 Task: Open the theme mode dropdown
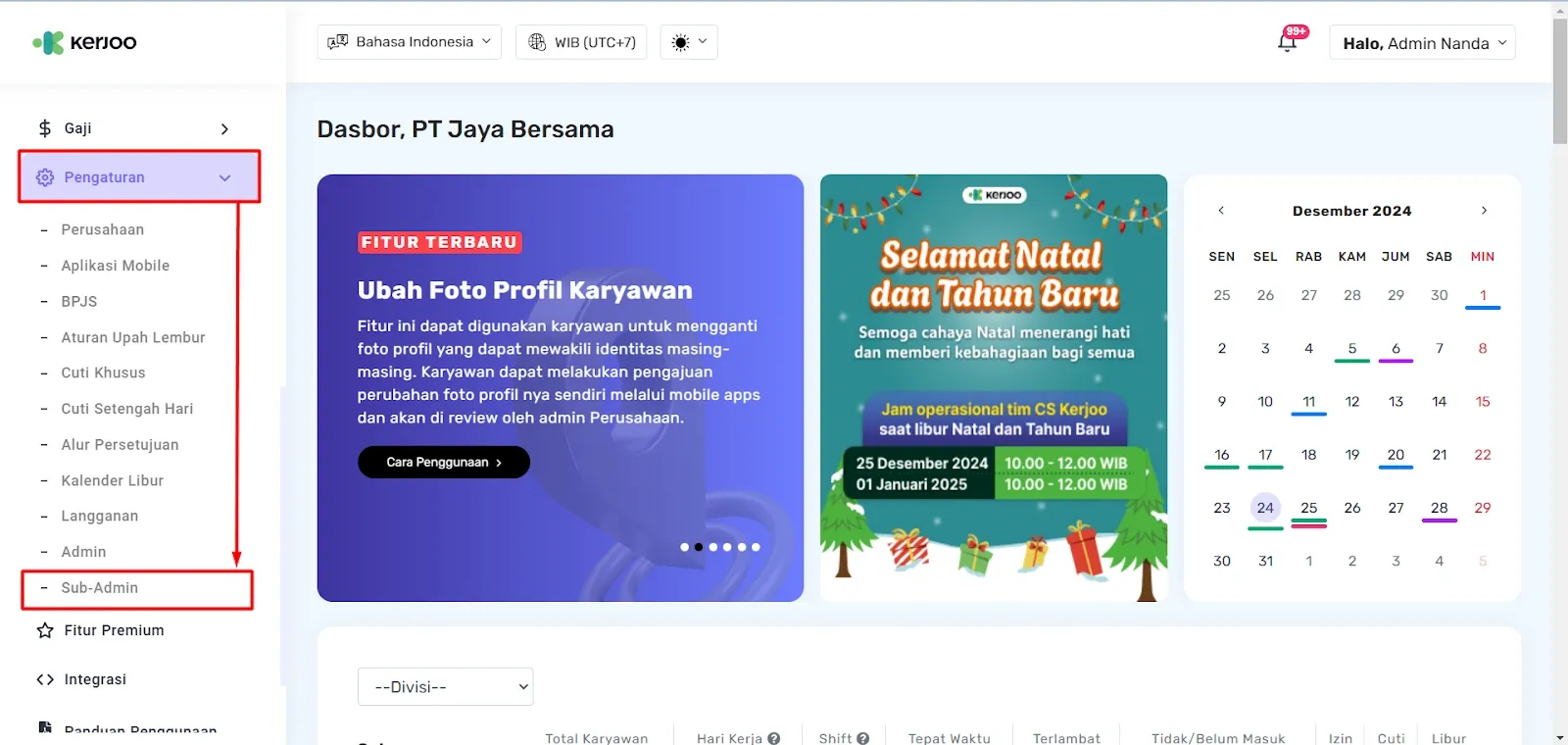click(689, 42)
